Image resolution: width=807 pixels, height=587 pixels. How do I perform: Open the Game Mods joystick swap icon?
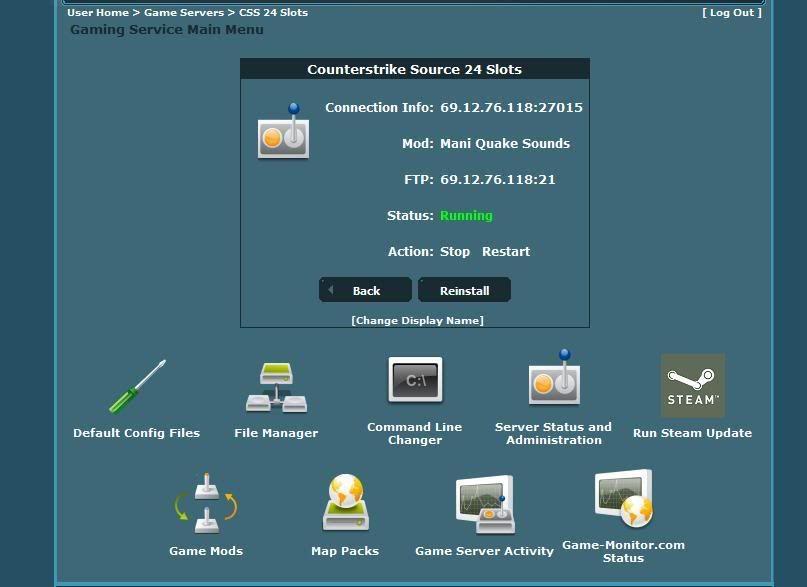coord(206,503)
